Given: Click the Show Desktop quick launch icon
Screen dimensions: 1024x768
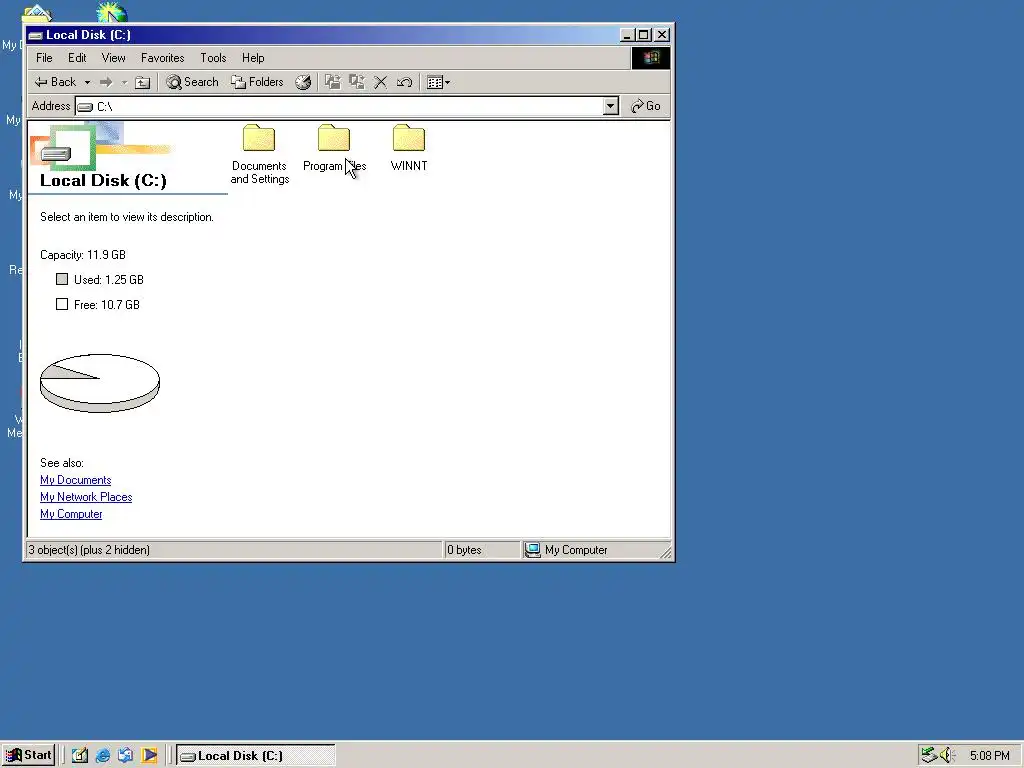Looking at the screenshot, I should pyautogui.click(x=80, y=756).
